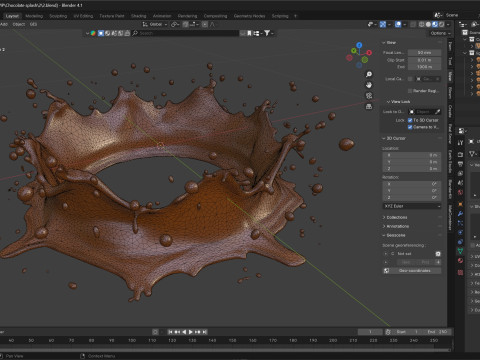Toggle viewport gizmos button

(x=383, y=24)
